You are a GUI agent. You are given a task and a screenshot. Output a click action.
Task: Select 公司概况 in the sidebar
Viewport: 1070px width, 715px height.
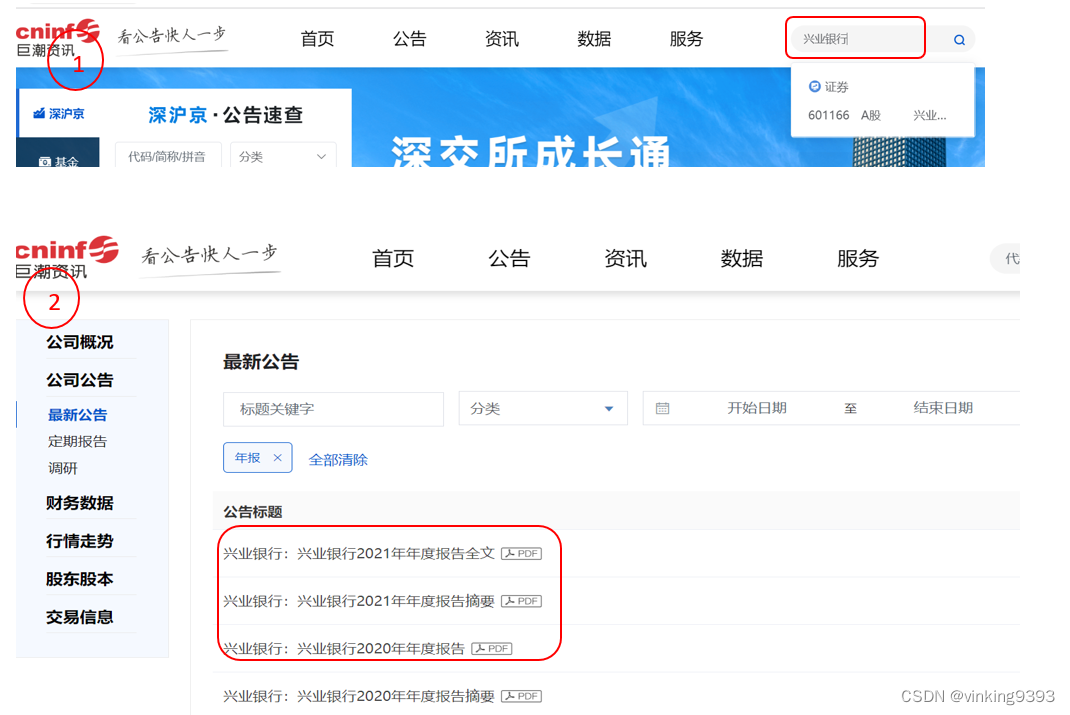(80, 342)
